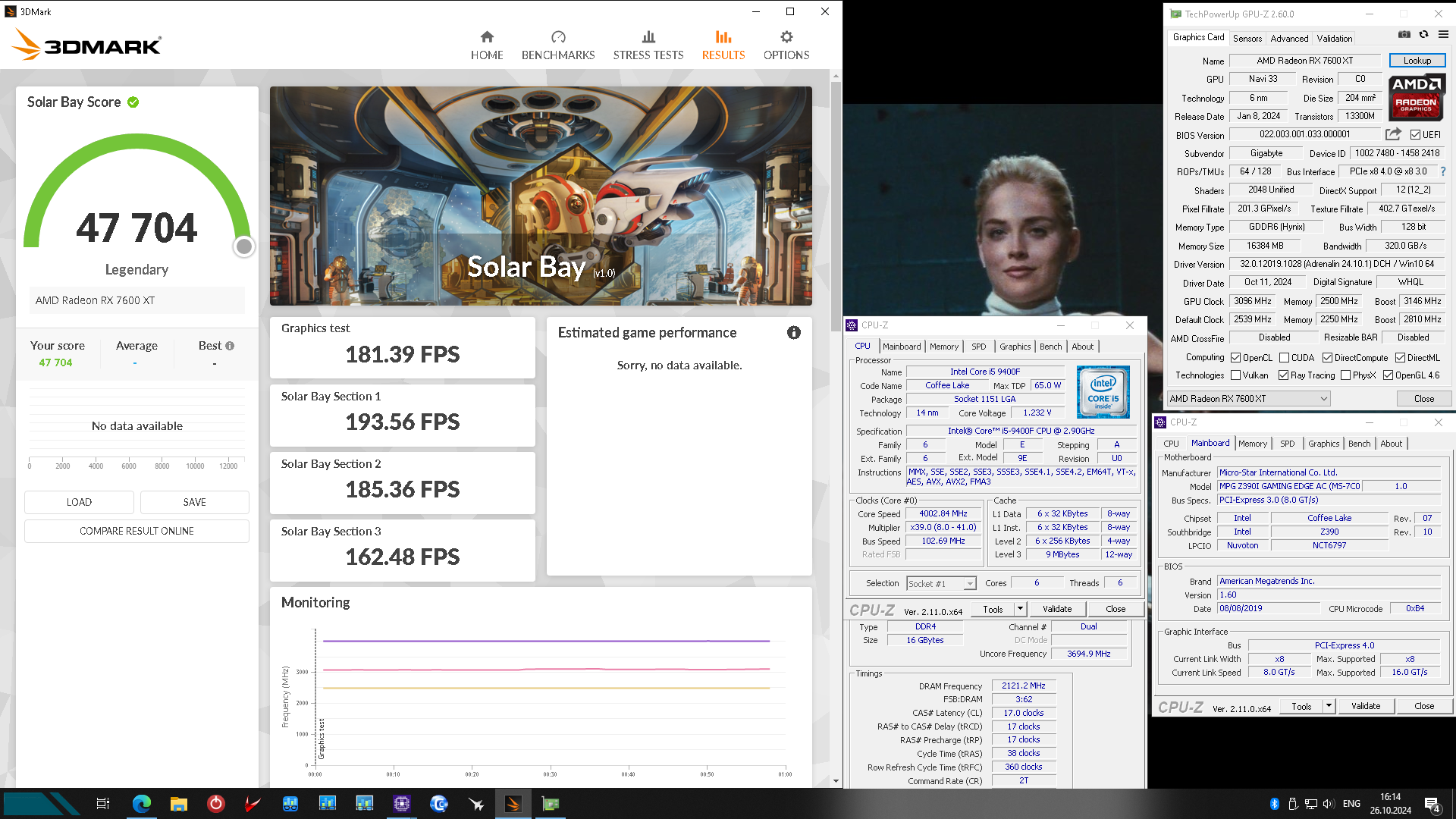This screenshot has height=819, width=1456.
Task: Switch to GPU-Z via its taskbar icon
Action: click(551, 804)
